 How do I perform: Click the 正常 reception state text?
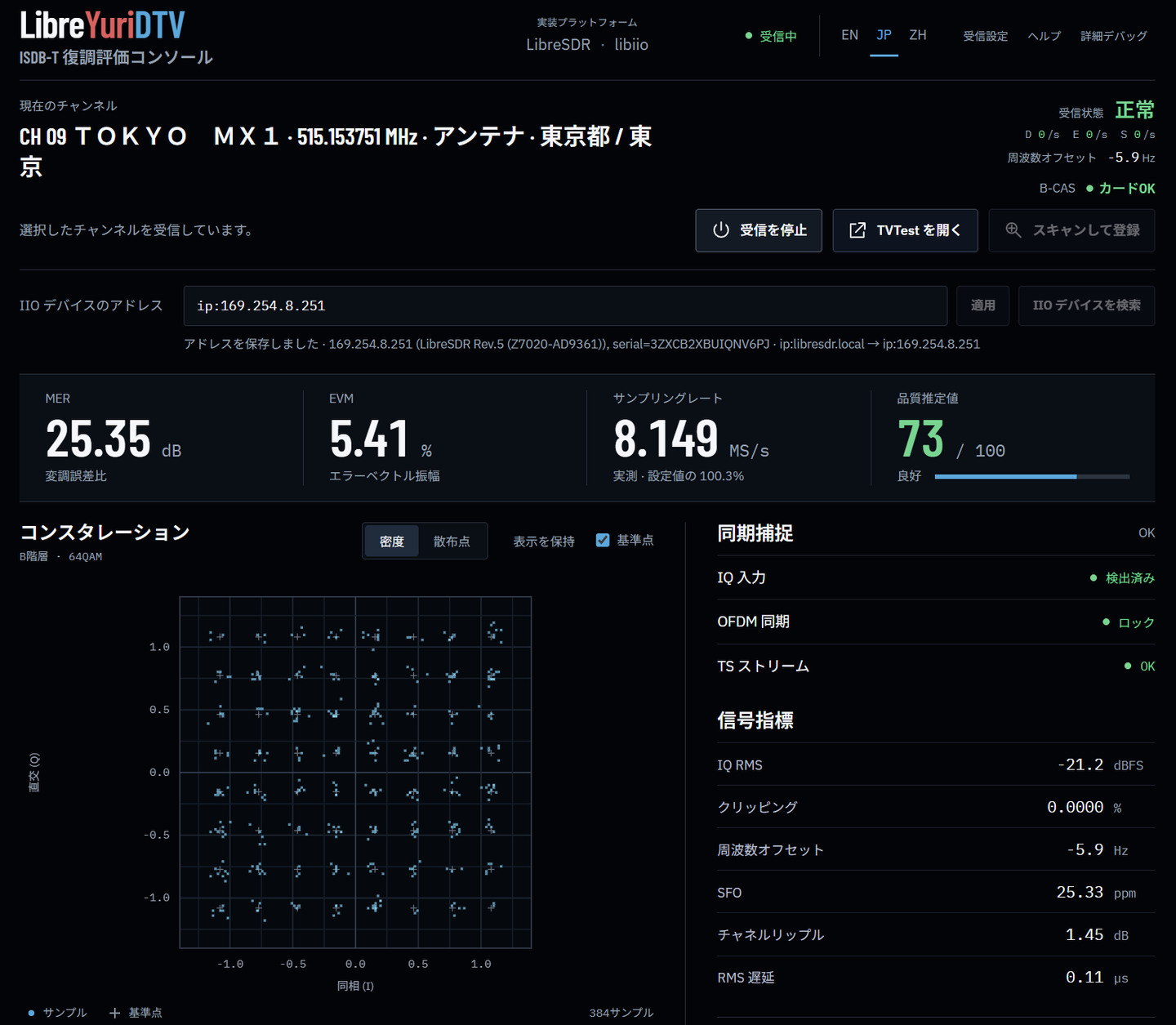[x=1135, y=110]
